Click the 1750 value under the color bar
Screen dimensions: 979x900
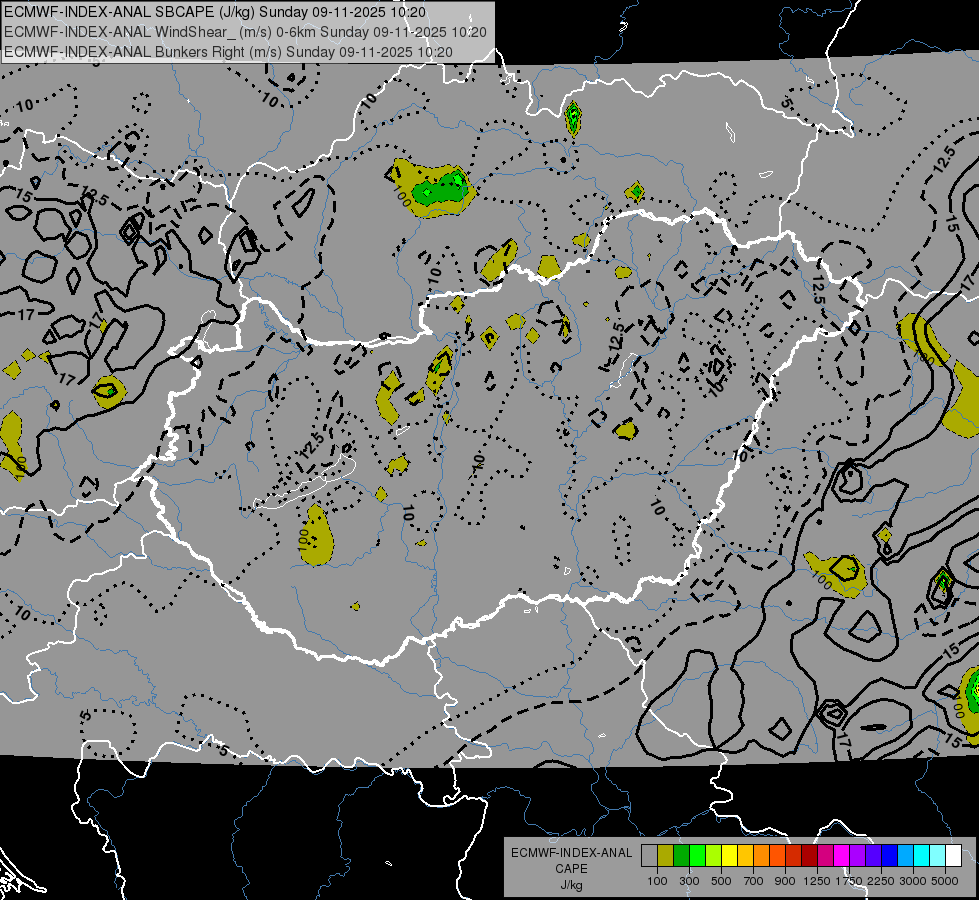pyautogui.click(x=849, y=881)
